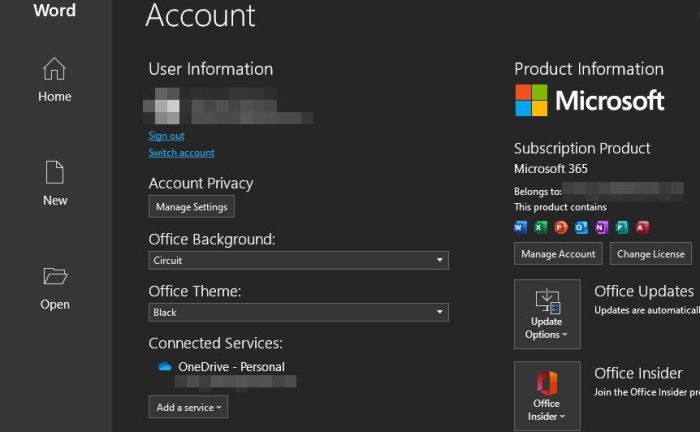Click the Access app icon
Viewport: 700px width, 432px height.
point(642,227)
